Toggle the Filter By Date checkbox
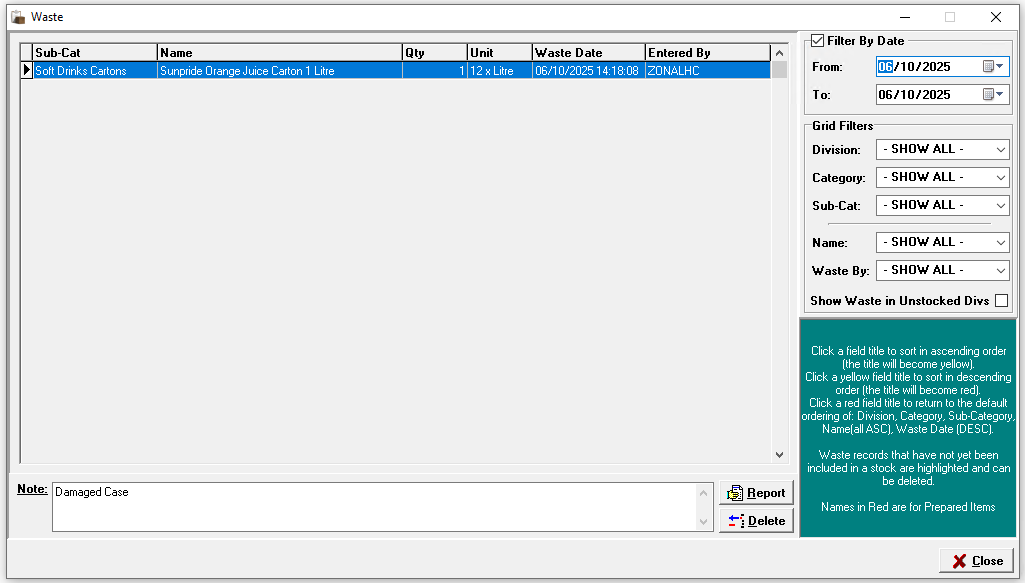 click(818, 41)
